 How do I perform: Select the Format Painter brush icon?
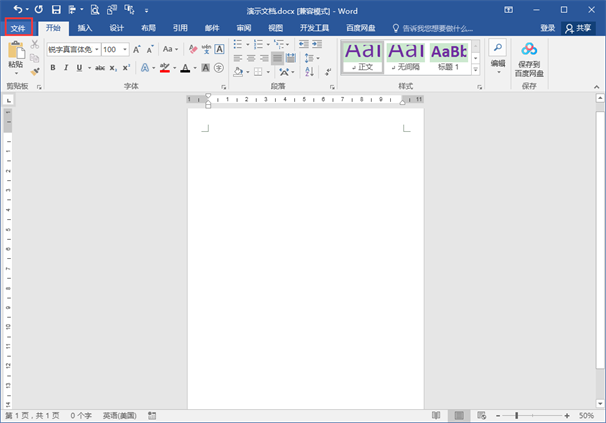(x=36, y=71)
